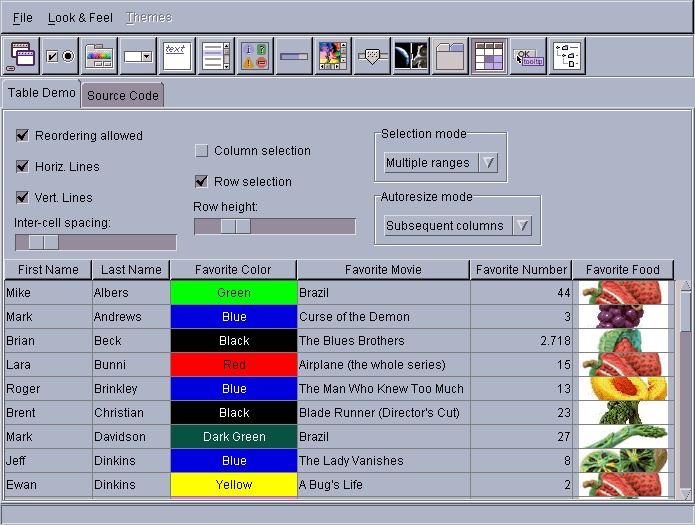The image size is (695, 525).
Task: Select "A Bug's Life" cell
Action: pyautogui.click(x=383, y=484)
